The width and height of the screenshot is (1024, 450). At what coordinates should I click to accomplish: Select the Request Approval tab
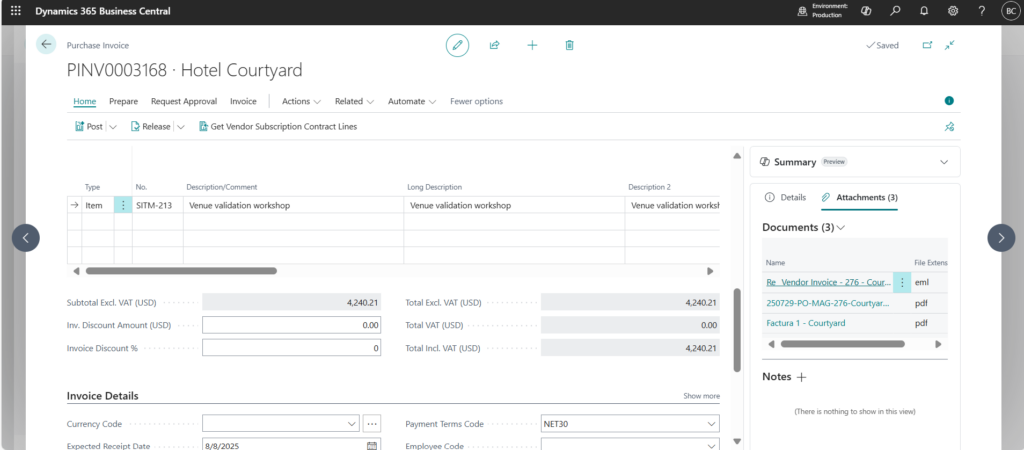pyautogui.click(x=184, y=101)
